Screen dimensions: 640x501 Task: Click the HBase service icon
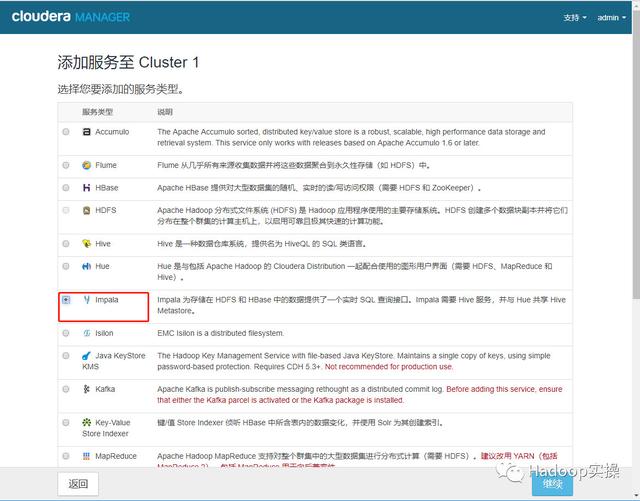point(87,187)
